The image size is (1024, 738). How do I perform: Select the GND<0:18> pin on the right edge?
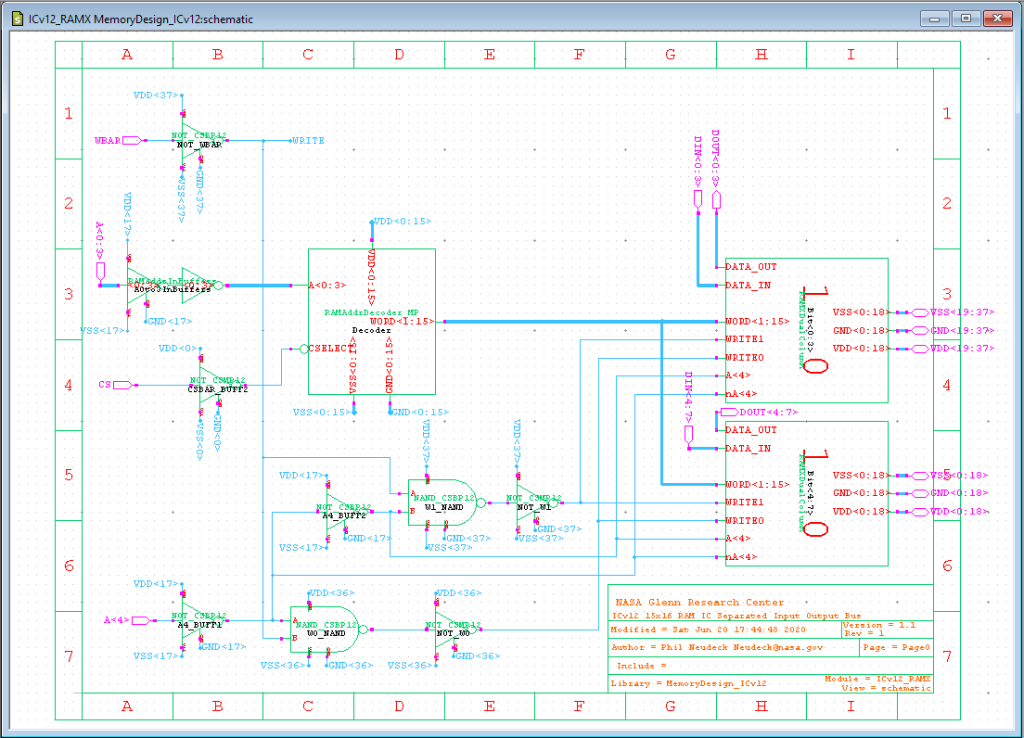(x=920, y=493)
